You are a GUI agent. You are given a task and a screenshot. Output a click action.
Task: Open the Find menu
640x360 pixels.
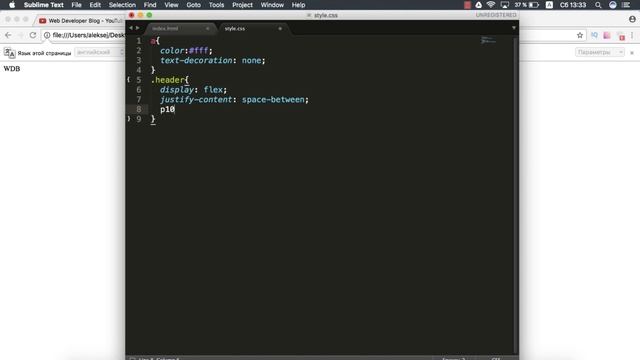[x=150, y=5]
